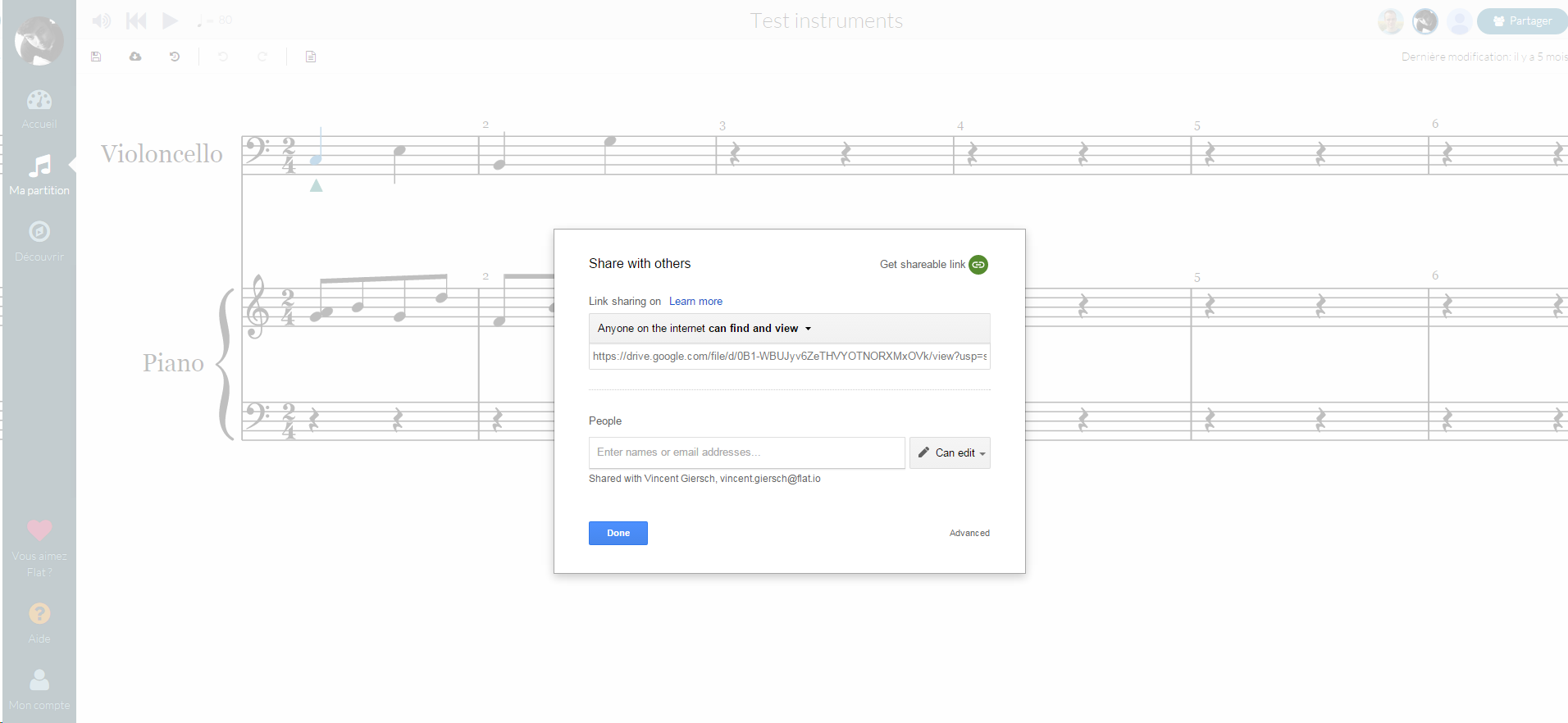Go to Accueil dashboard in sidebar
The height and width of the screenshot is (723, 1568).
[x=39, y=109]
